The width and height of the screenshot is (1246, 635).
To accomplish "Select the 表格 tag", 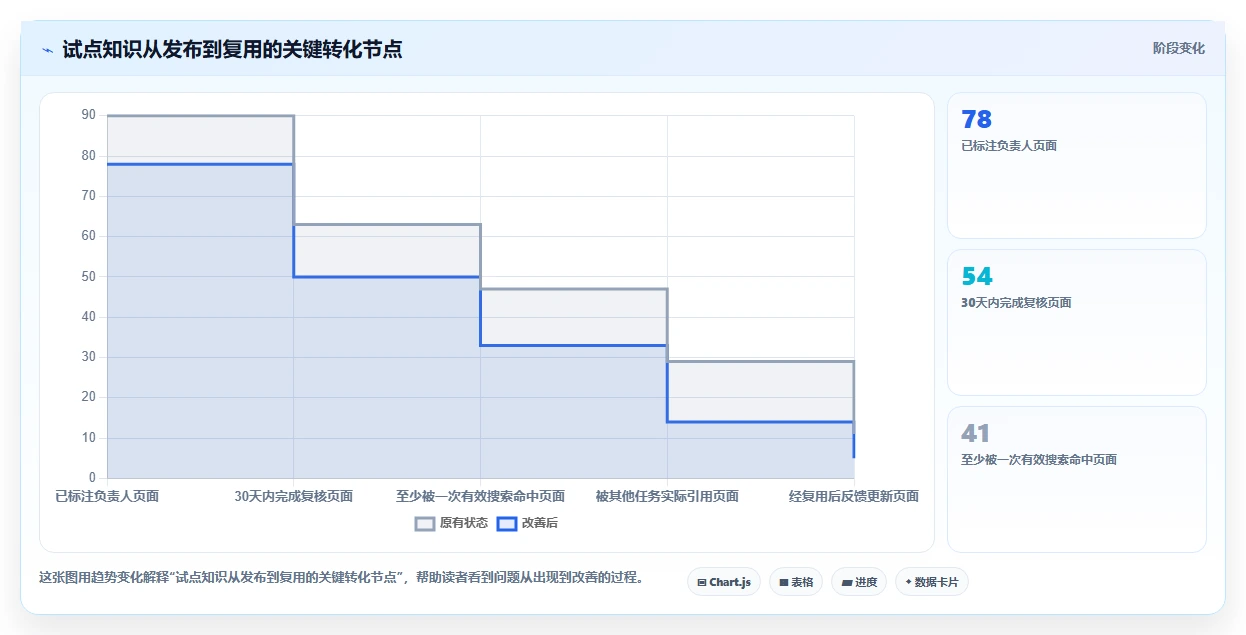I will click(796, 582).
